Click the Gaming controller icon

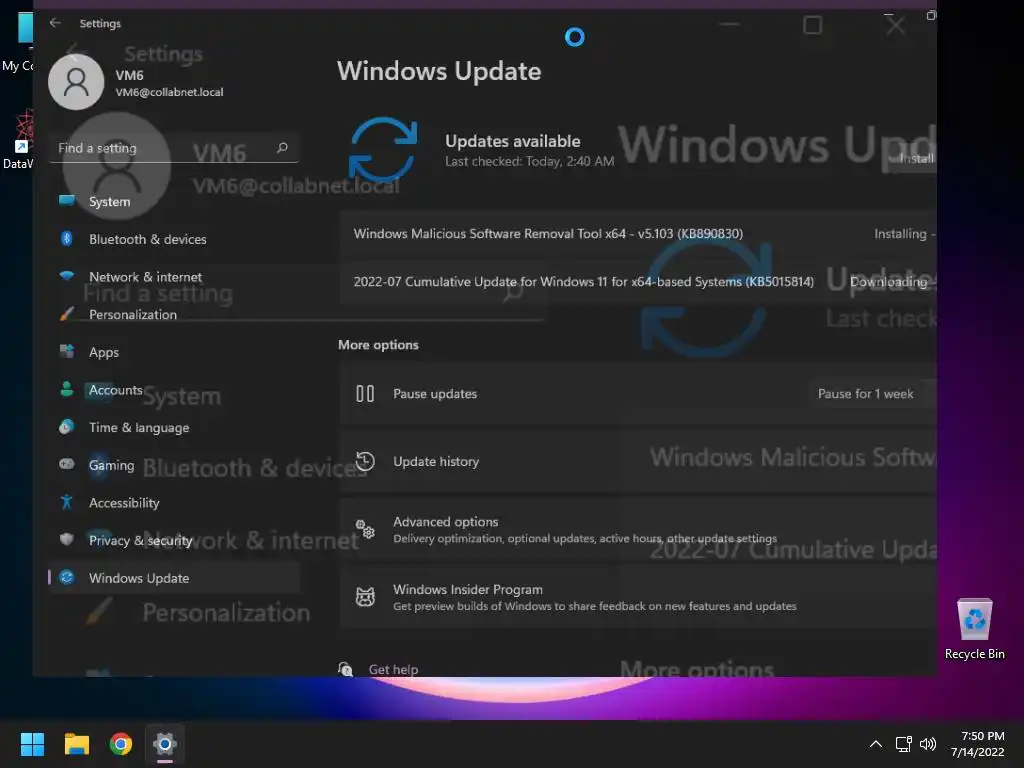tap(67, 464)
